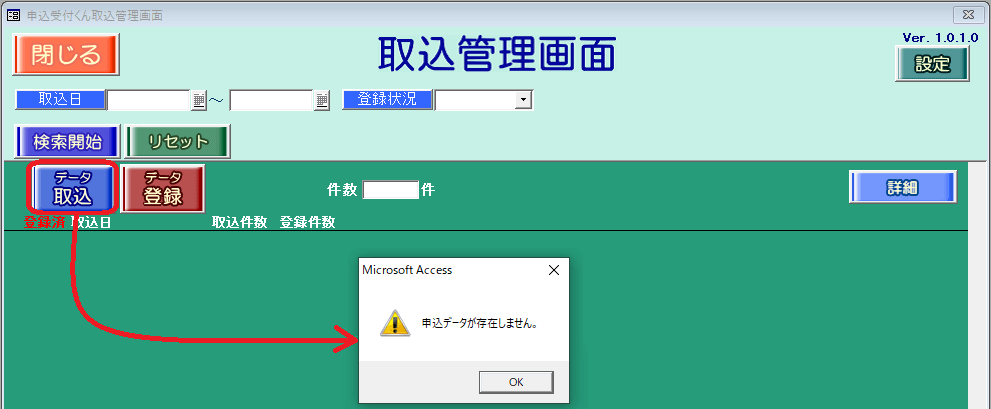The height and width of the screenshot is (409, 991).
Task: Open 詳細 details button
Action: click(x=903, y=187)
